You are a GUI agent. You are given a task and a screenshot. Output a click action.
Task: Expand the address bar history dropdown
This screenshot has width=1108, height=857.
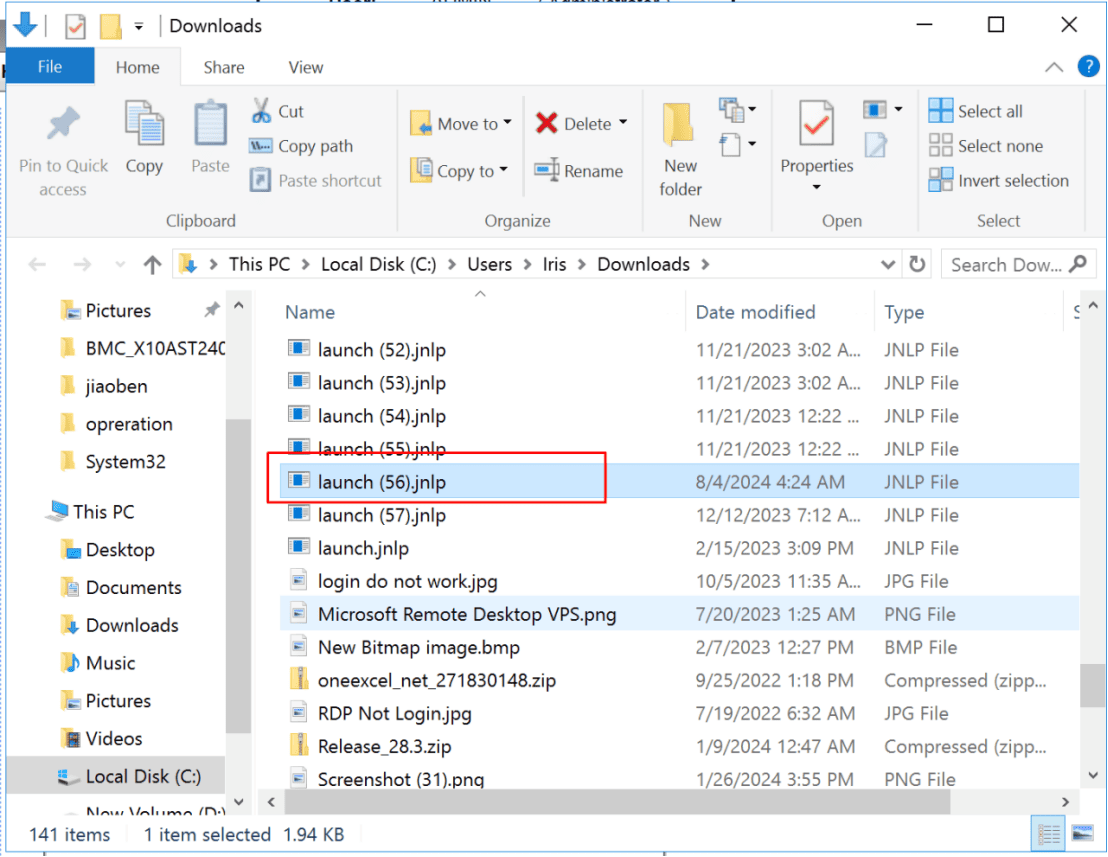[x=888, y=265]
